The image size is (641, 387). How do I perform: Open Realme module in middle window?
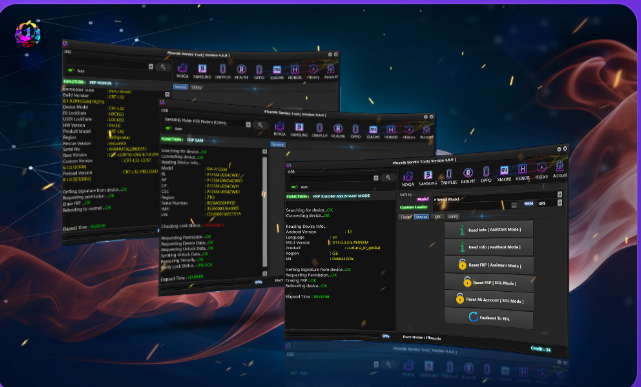coord(338,131)
